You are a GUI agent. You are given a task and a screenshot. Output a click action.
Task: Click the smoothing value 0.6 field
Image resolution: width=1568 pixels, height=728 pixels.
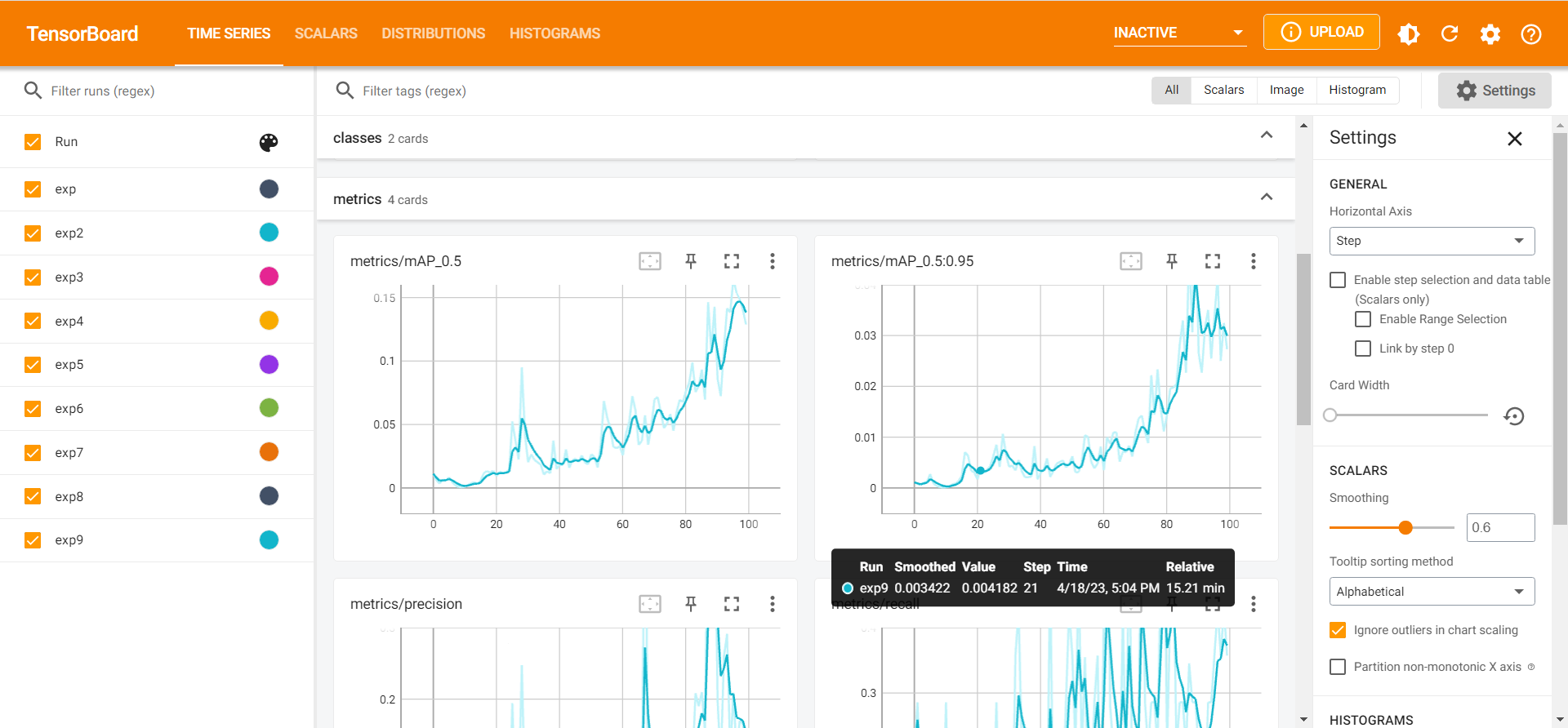[x=1501, y=527]
